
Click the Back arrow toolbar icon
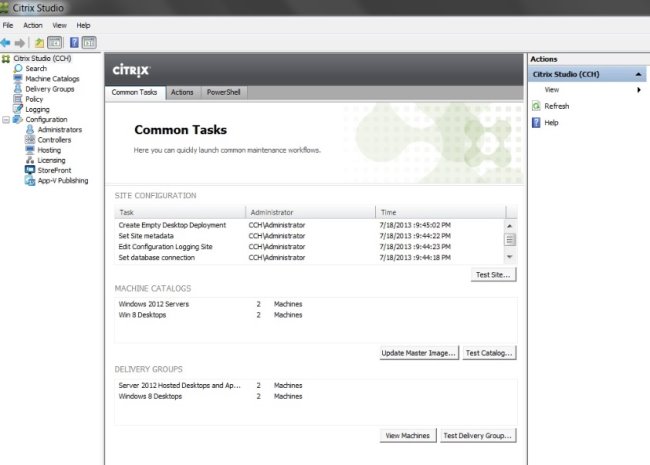[5, 43]
